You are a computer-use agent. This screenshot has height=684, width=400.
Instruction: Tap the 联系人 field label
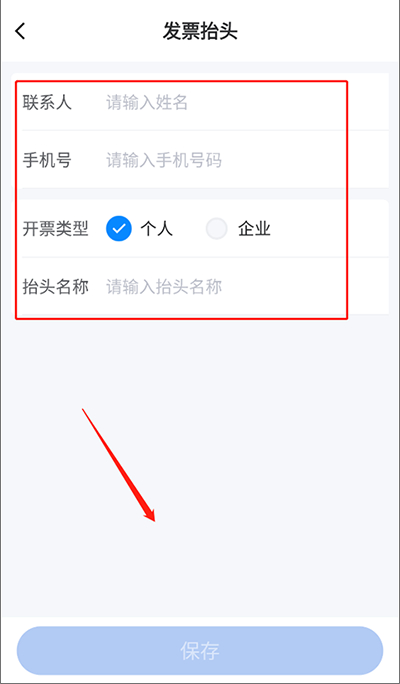47,103
